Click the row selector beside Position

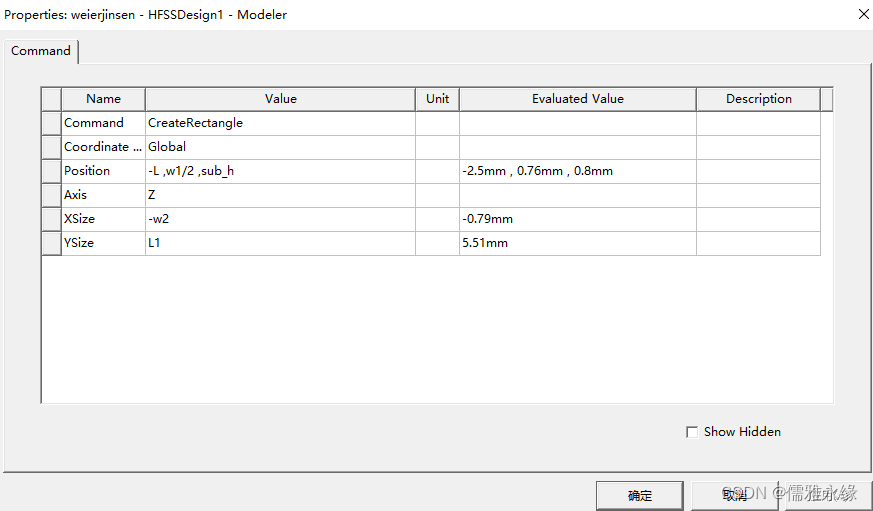pos(52,171)
